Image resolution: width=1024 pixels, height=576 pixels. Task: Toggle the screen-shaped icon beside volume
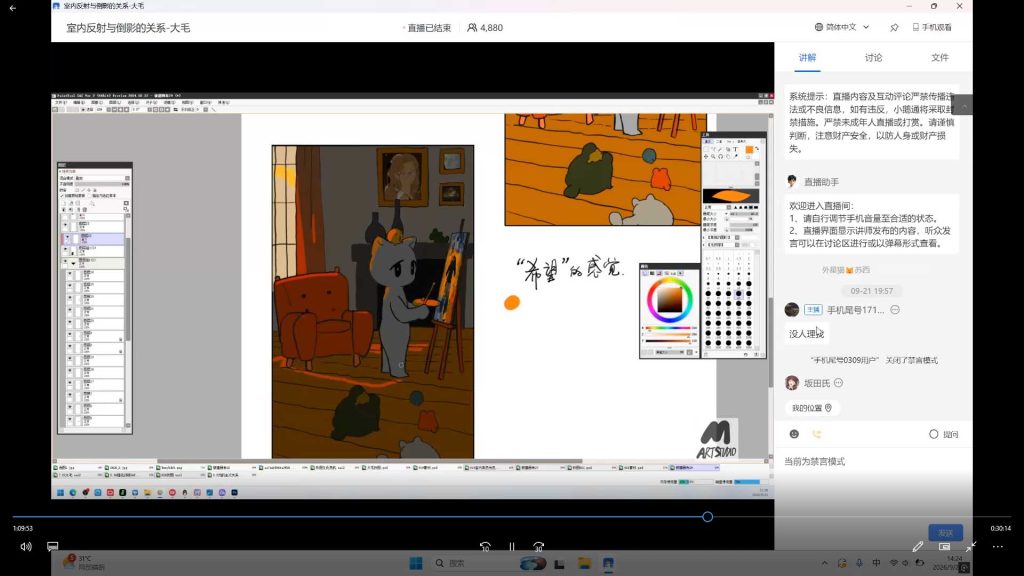coord(53,547)
